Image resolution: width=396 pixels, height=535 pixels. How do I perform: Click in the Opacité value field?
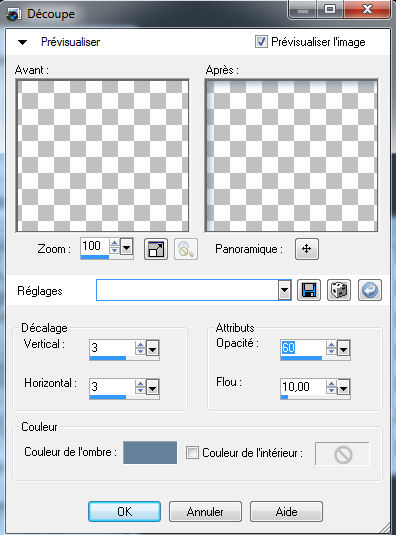(303, 348)
